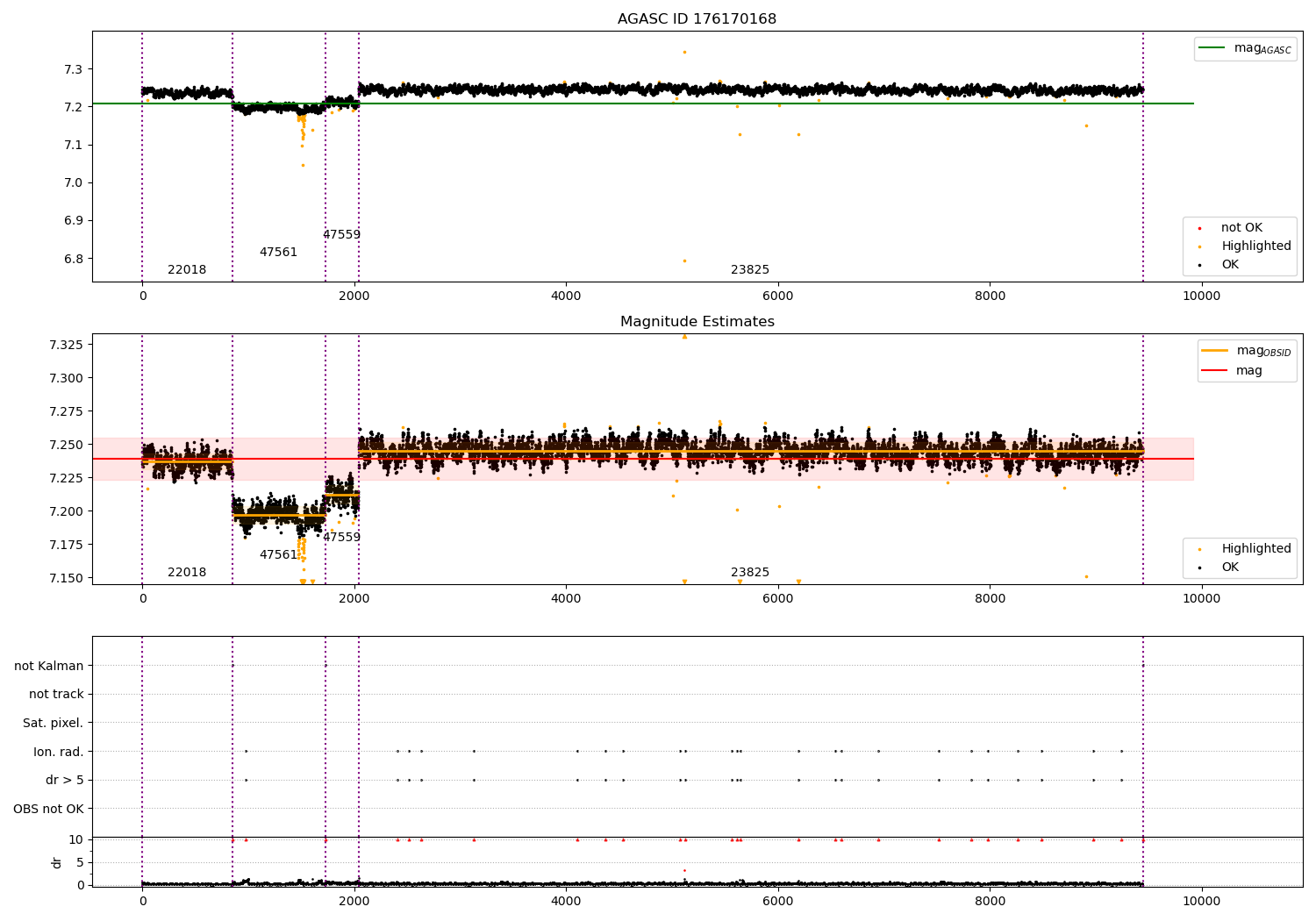Click the mag AGASC legend label

click(x=1262, y=48)
